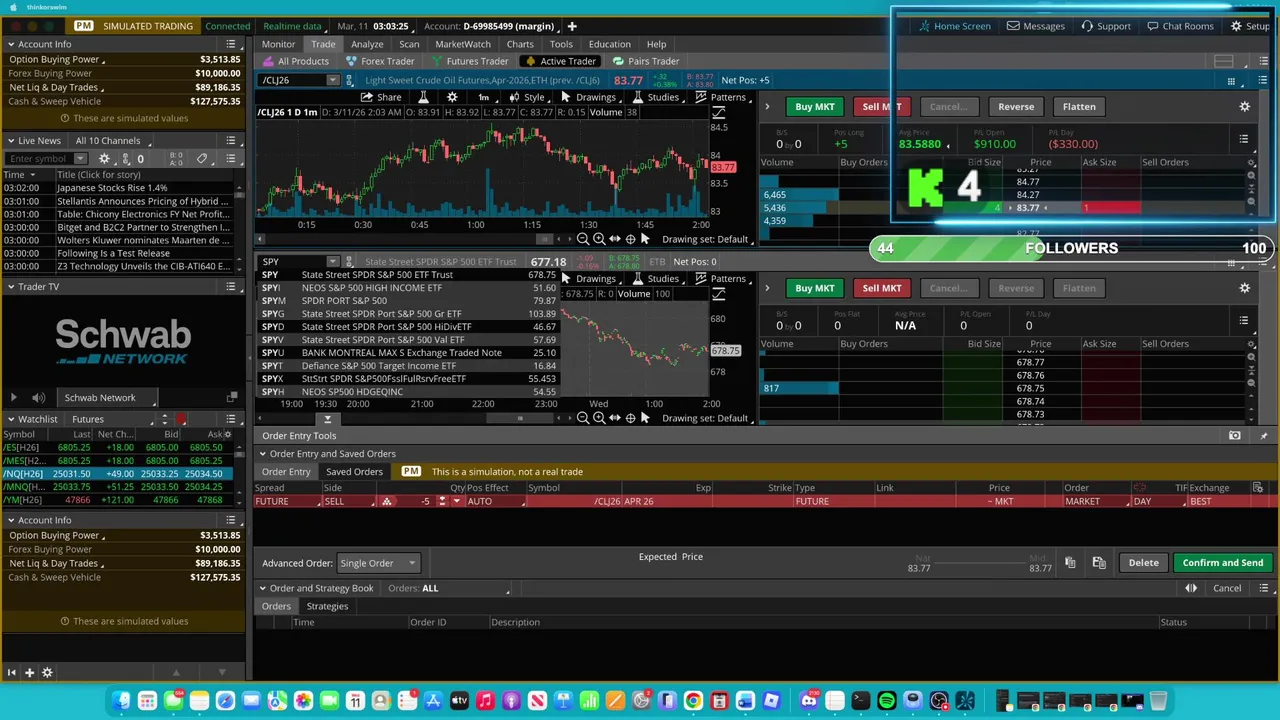Toggle the expand arrows in Order Book bar

point(1191,588)
